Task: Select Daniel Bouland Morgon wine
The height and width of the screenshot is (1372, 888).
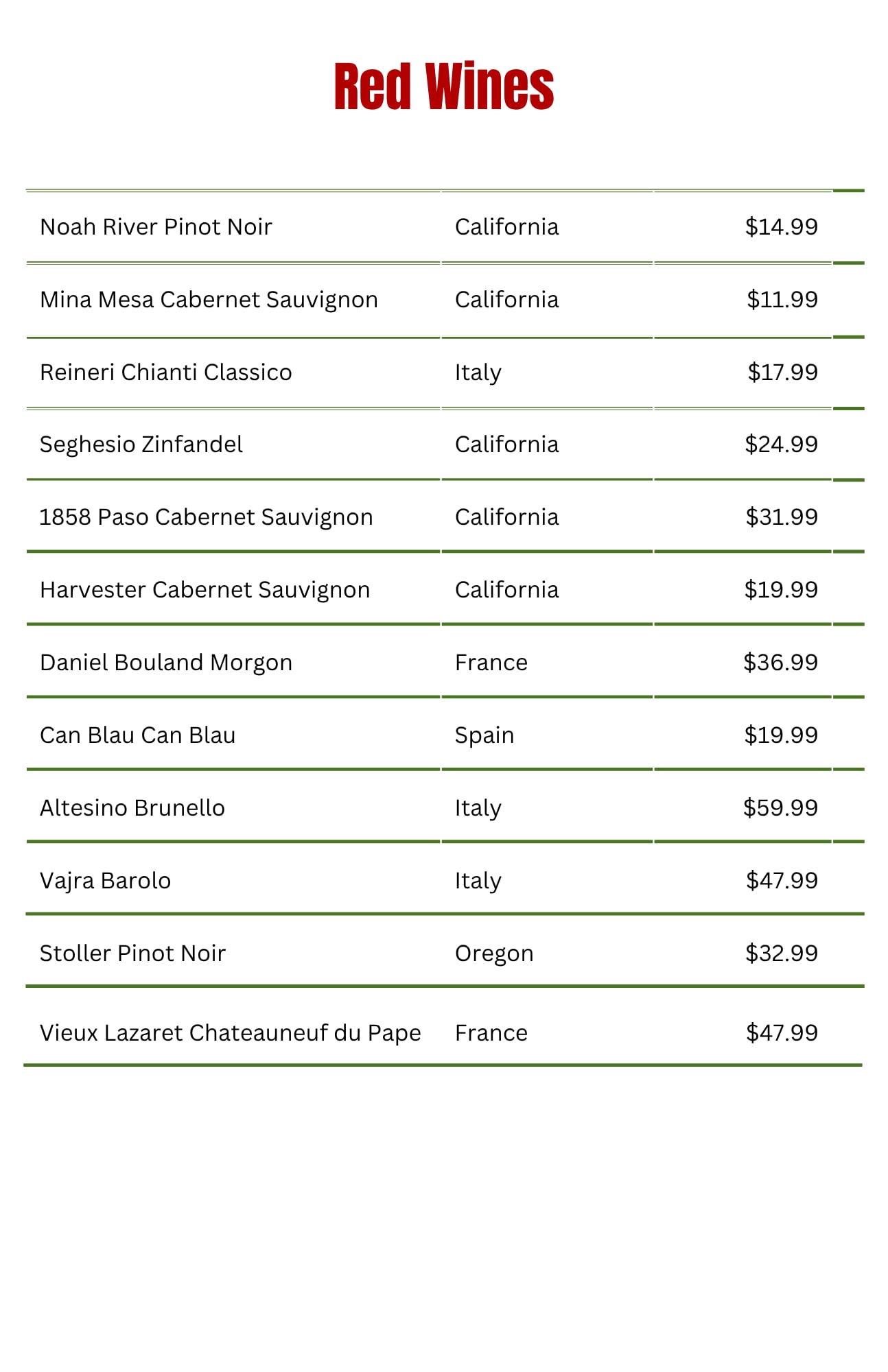Action: 165,663
